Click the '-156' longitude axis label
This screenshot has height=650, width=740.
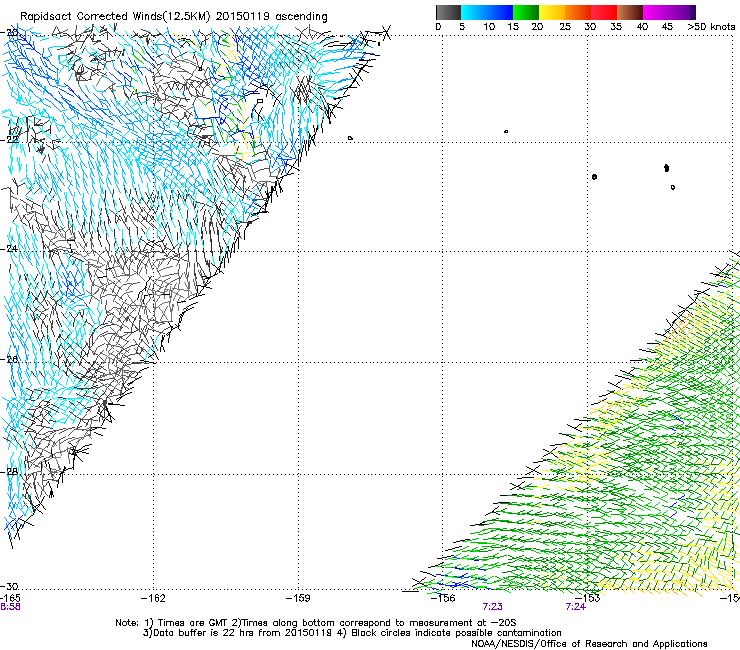(x=443, y=598)
